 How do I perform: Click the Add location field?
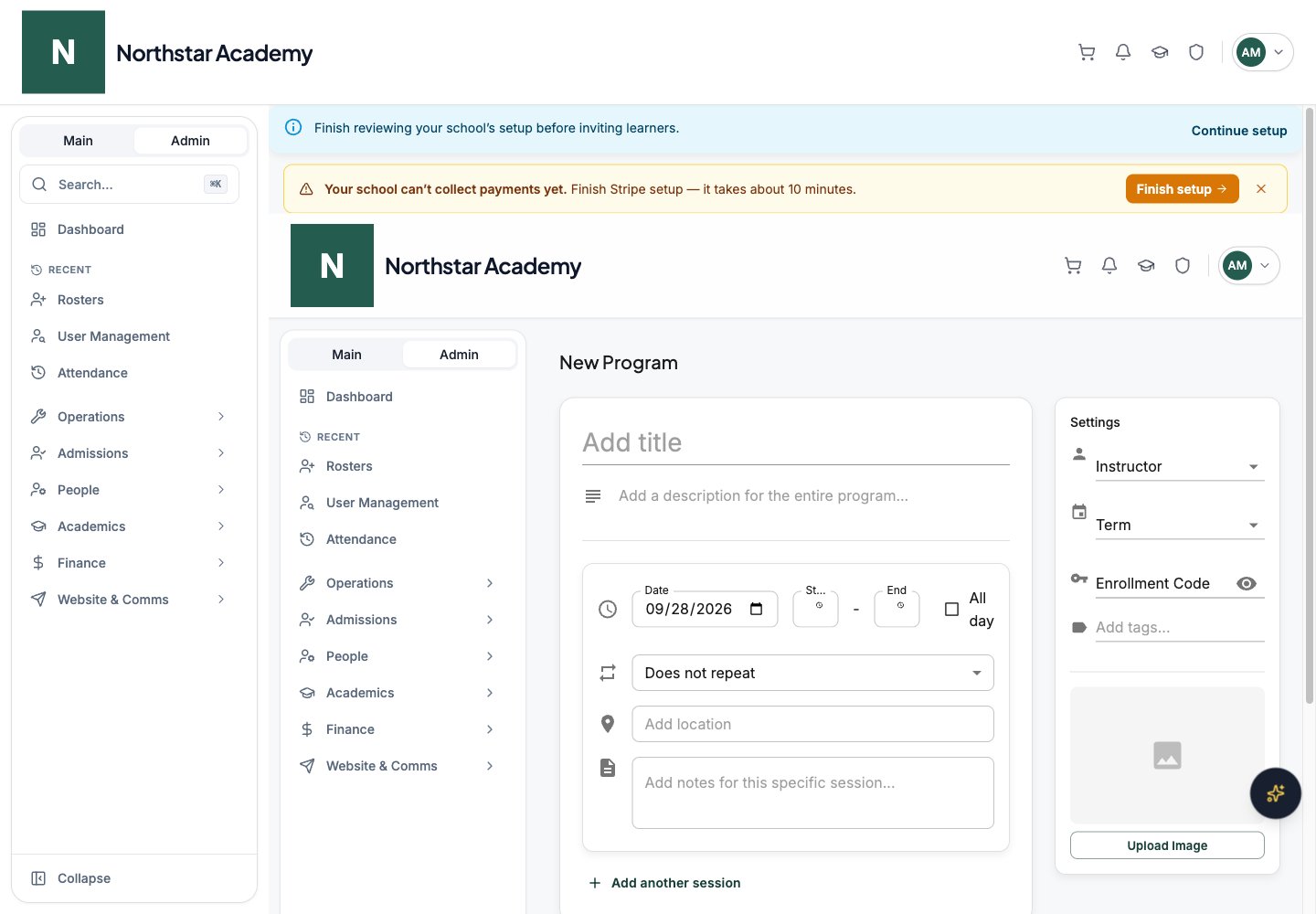tap(812, 724)
